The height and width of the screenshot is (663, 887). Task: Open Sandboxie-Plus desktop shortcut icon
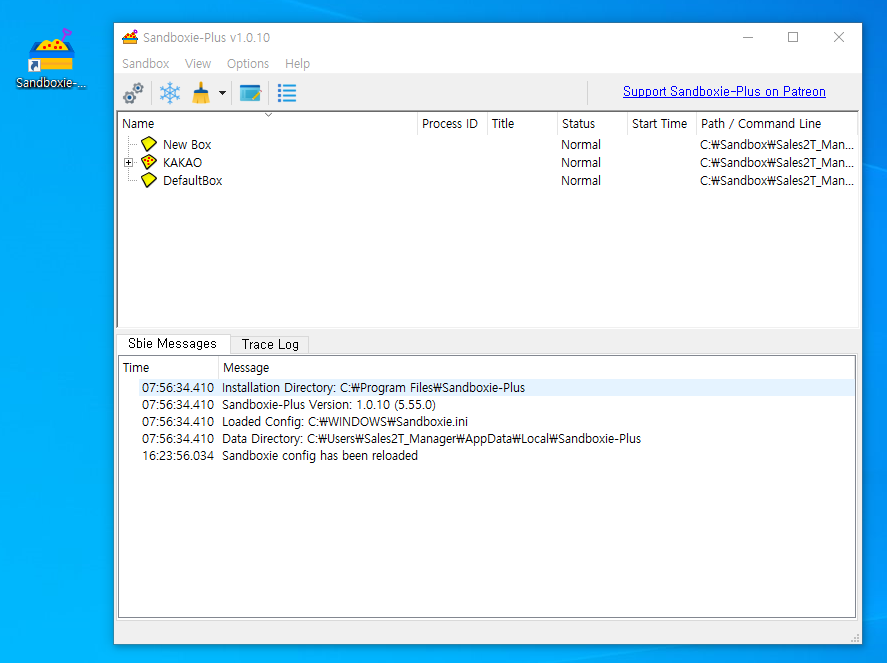coord(51,59)
